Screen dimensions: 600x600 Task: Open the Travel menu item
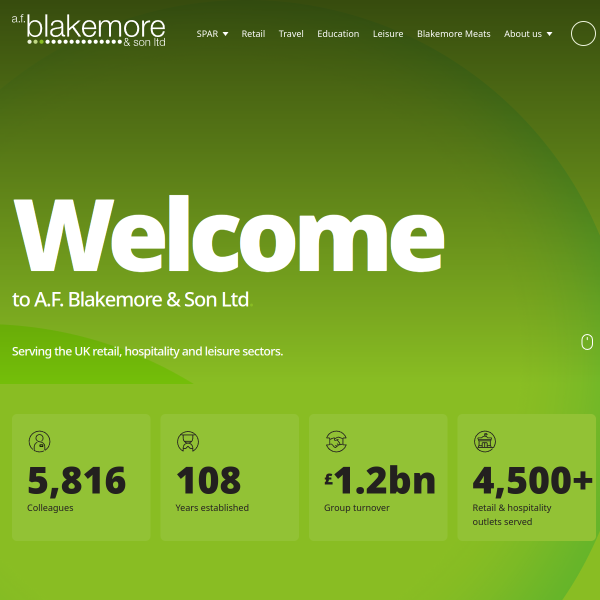(291, 34)
